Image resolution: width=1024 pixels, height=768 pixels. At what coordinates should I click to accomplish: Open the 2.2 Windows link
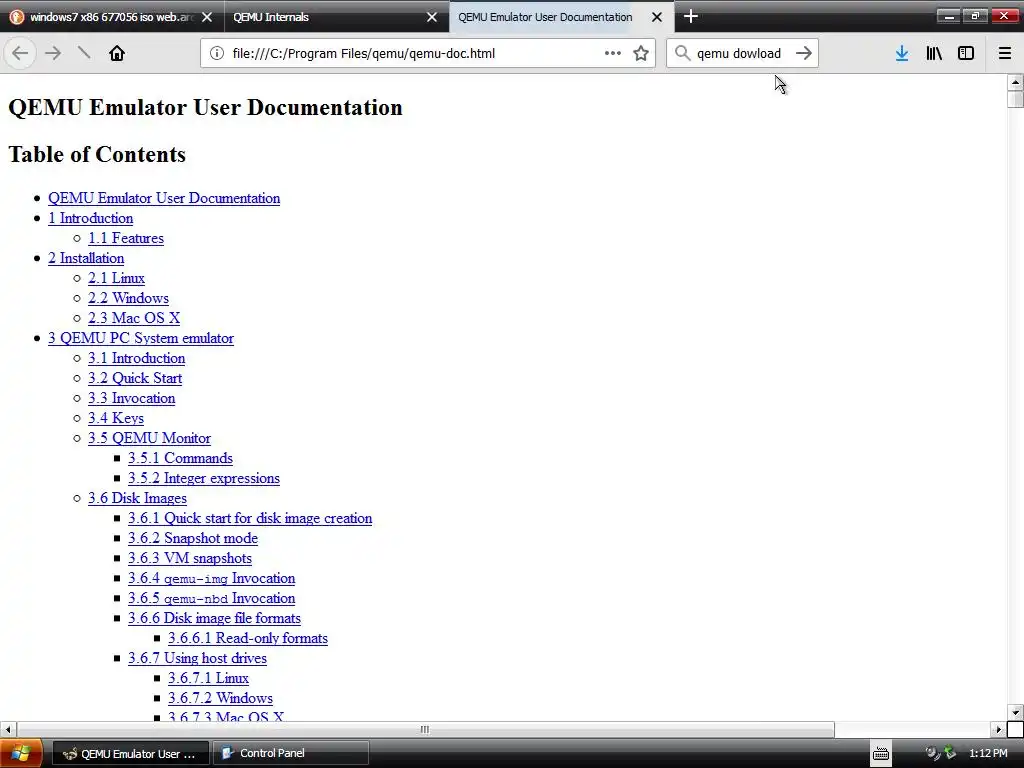click(129, 298)
